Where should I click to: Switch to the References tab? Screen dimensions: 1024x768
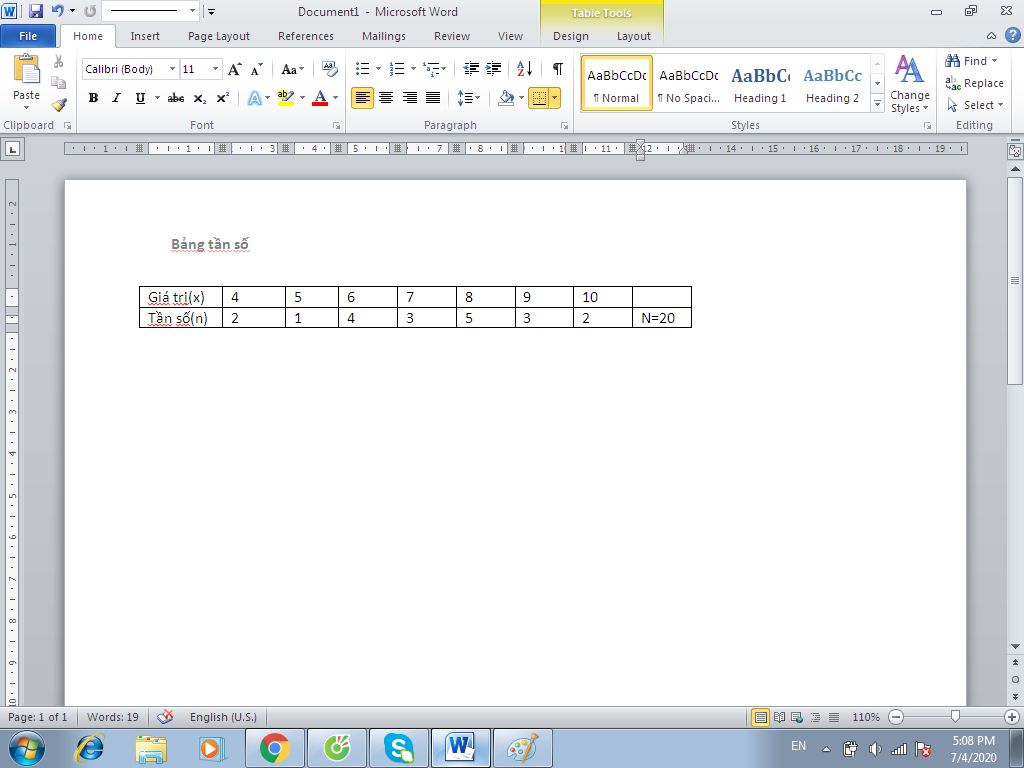click(306, 36)
